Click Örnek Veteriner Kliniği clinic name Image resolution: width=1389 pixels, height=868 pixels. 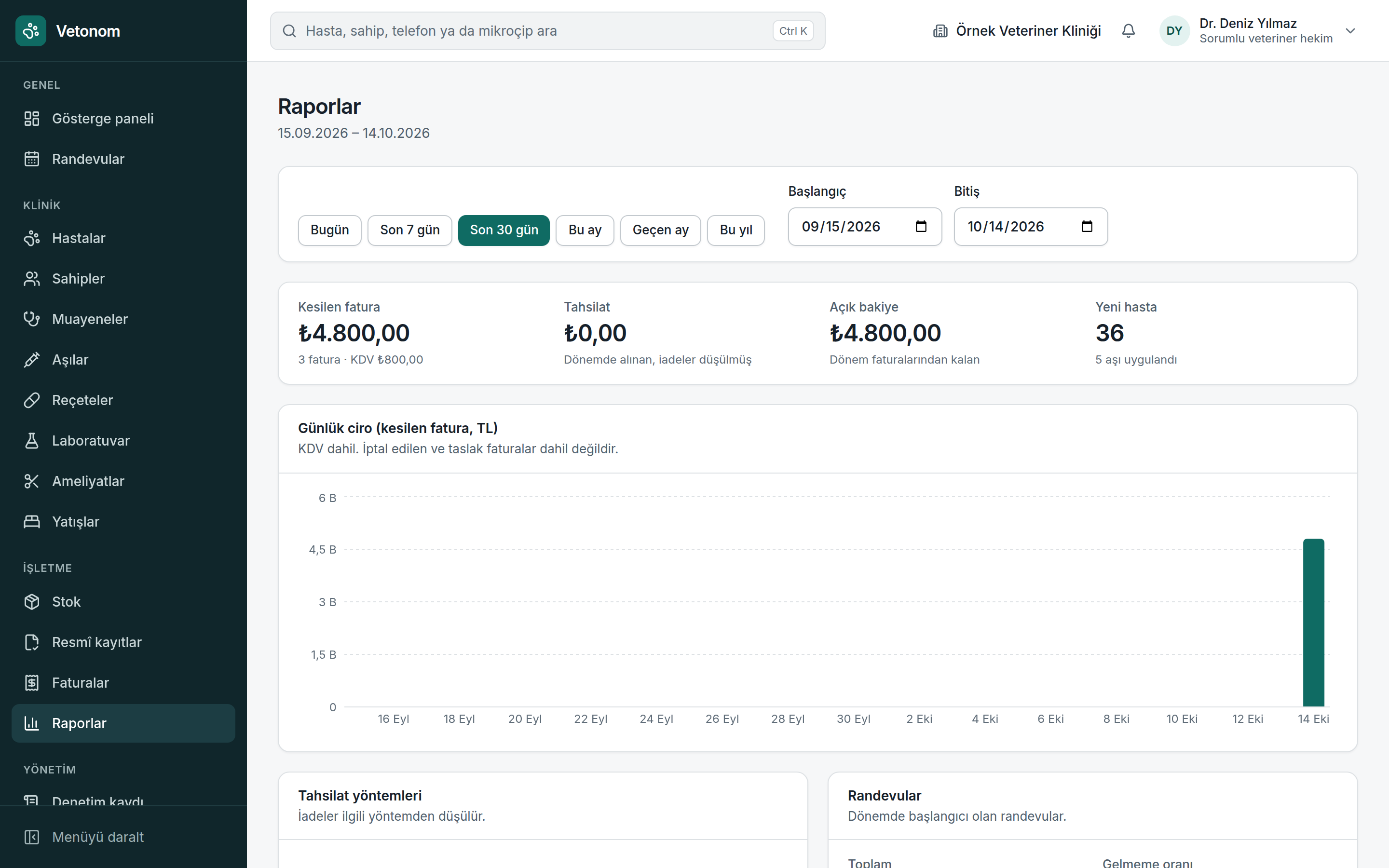pos(1028,31)
